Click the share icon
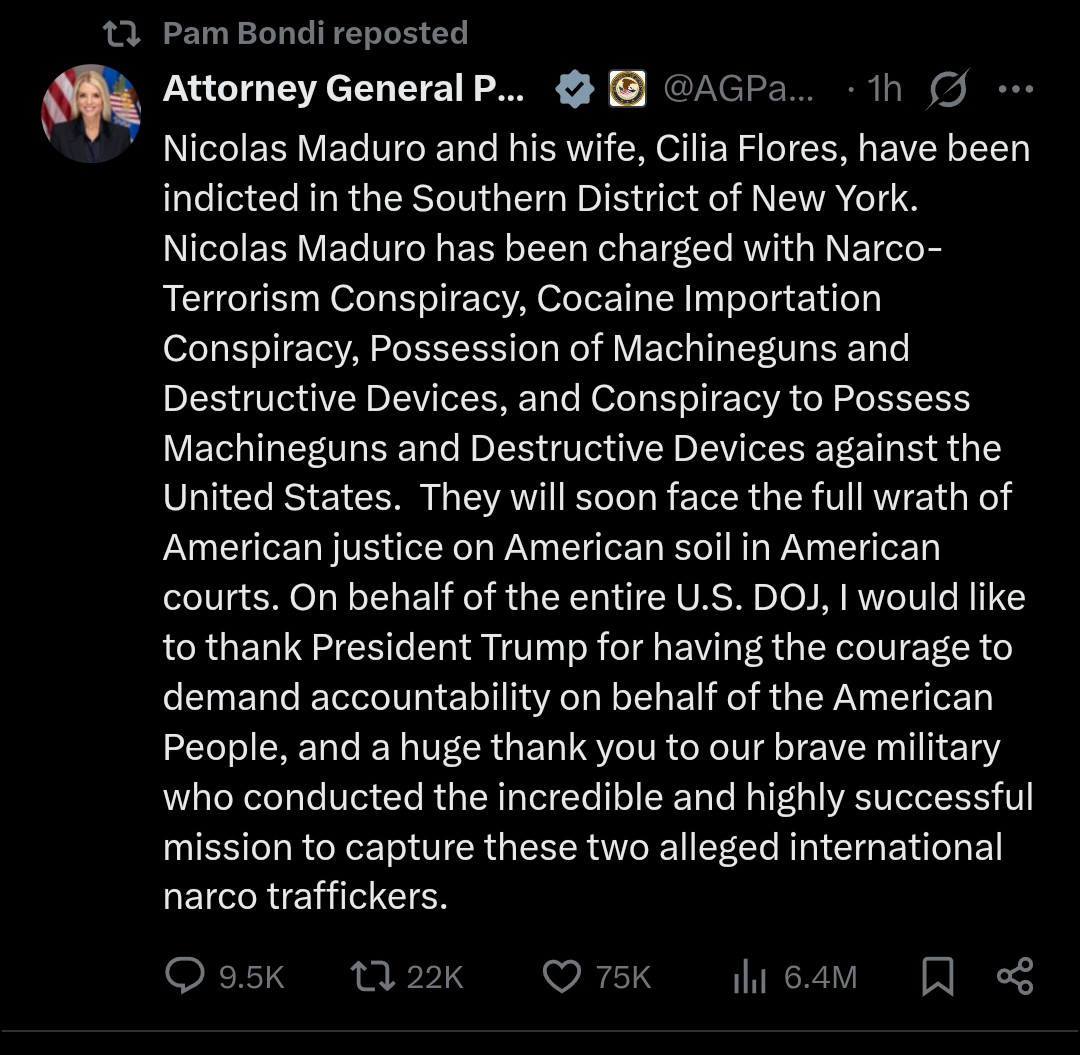 pos(1015,976)
